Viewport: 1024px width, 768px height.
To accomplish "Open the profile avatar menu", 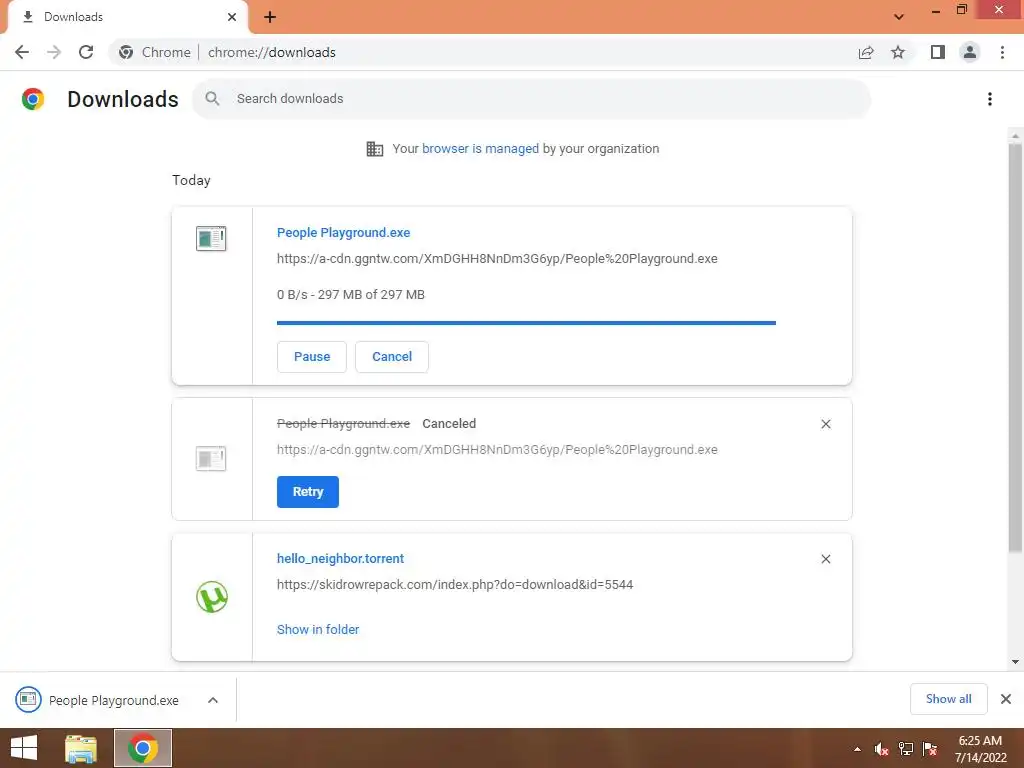I will pos(970,52).
